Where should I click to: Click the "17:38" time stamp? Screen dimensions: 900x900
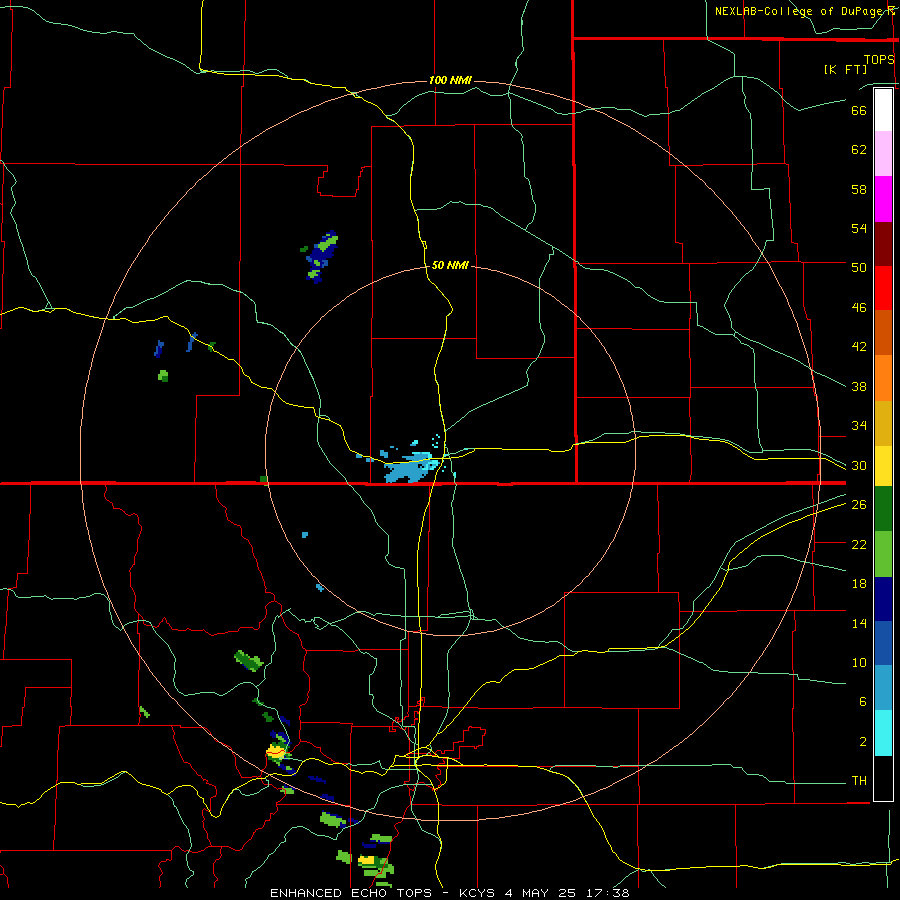tap(608, 893)
